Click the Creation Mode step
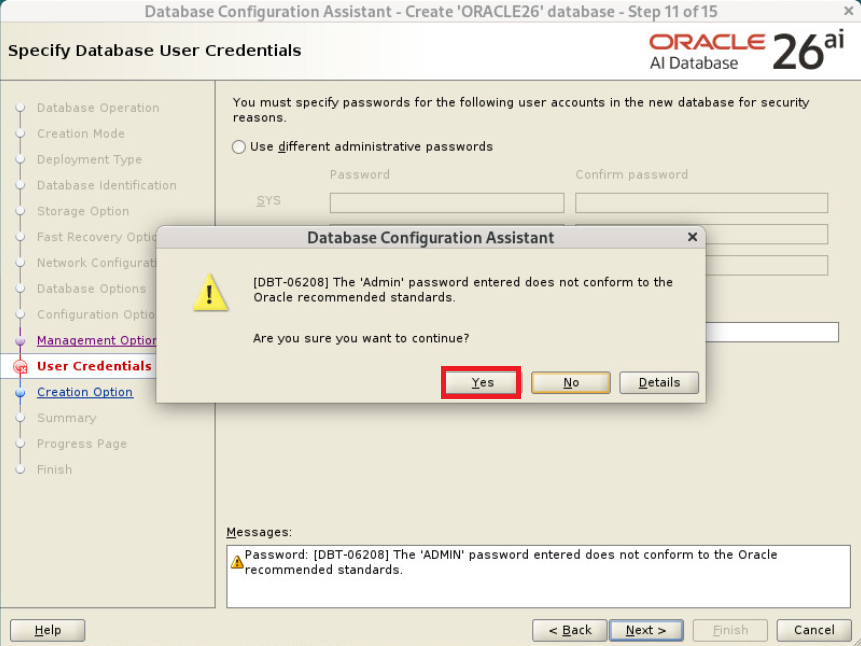861x646 pixels. pyautogui.click(x=81, y=133)
